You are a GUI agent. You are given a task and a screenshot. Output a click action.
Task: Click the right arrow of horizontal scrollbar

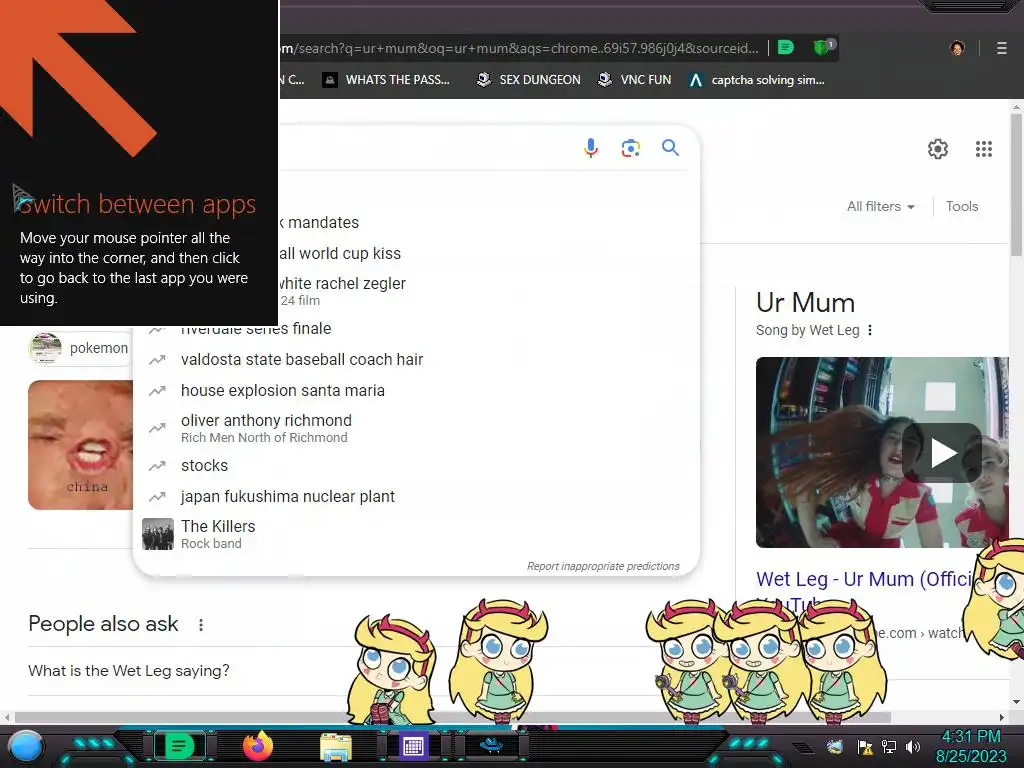click(x=1002, y=717)
